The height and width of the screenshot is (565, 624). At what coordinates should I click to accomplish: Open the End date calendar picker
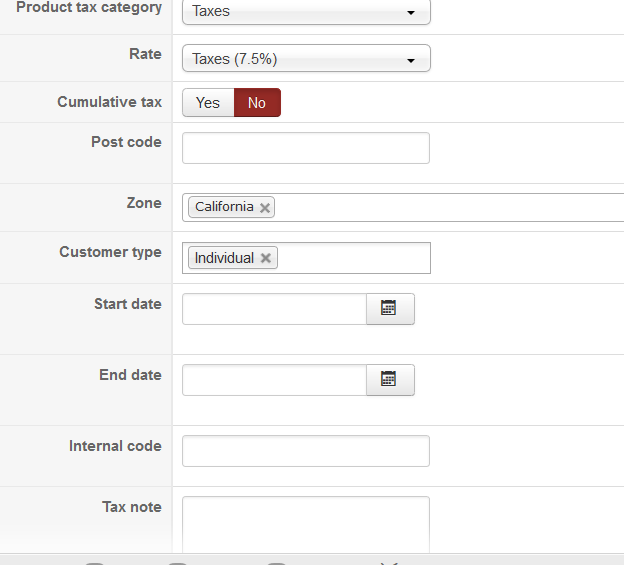point(390,380)
